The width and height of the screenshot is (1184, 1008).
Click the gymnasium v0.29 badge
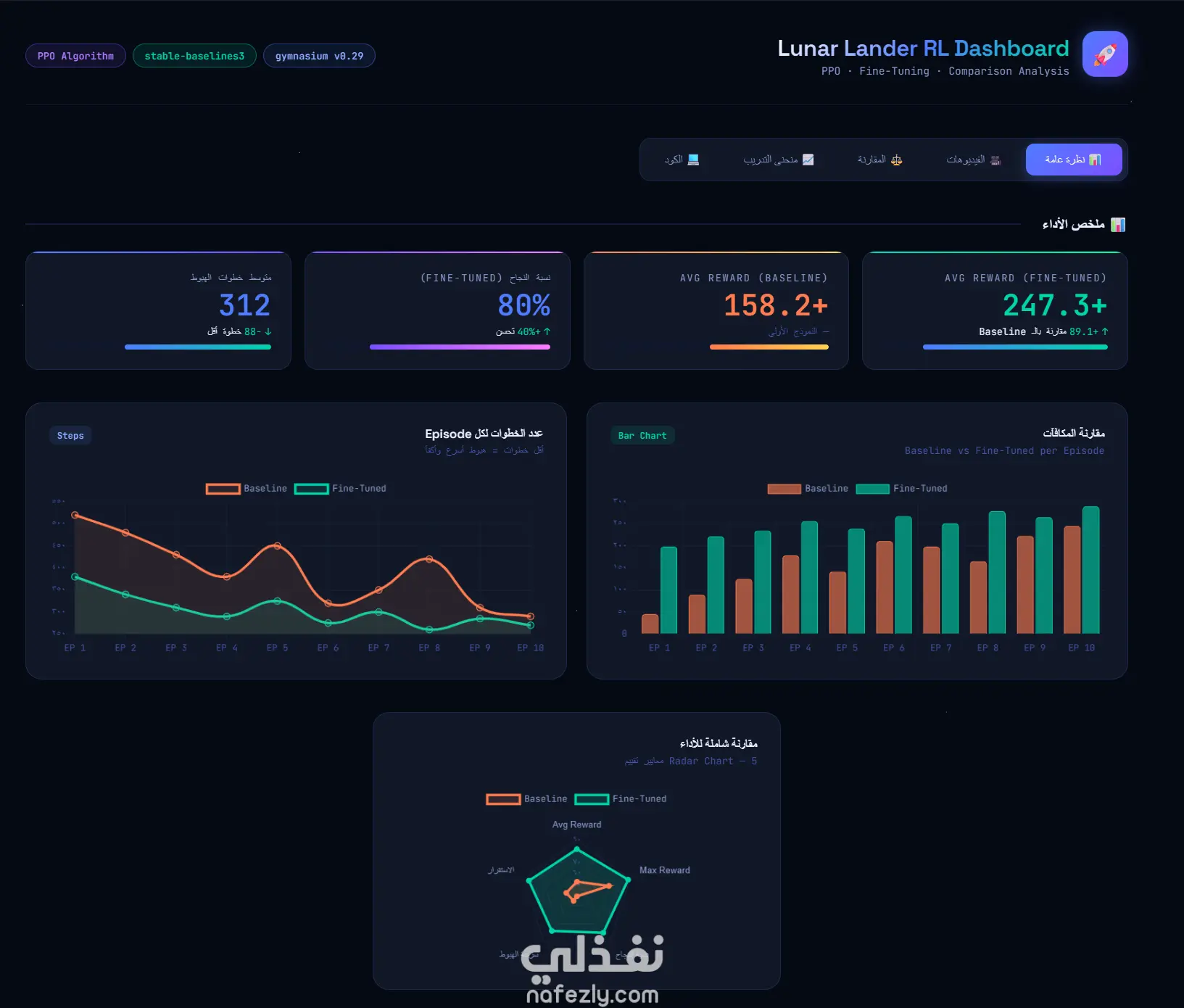click(x=319, y=56)
